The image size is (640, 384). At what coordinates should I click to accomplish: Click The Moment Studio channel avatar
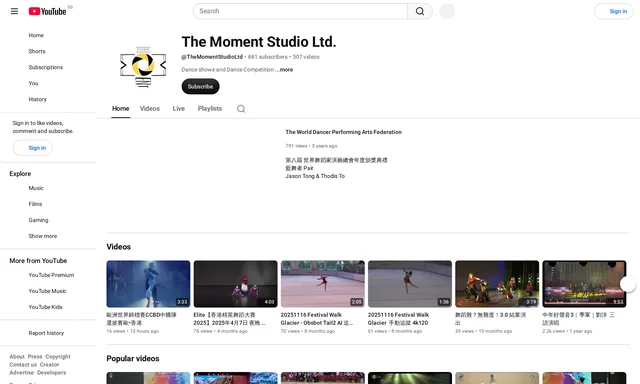[x=143, y=67]
